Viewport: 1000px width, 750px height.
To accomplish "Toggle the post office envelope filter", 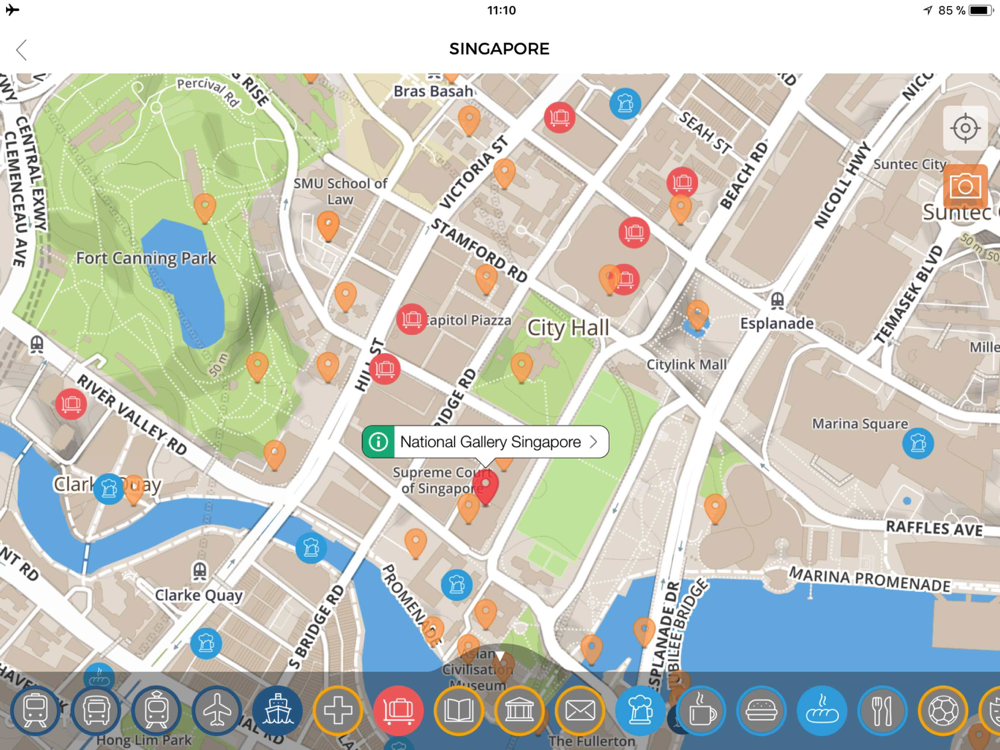I will point(580,710).
